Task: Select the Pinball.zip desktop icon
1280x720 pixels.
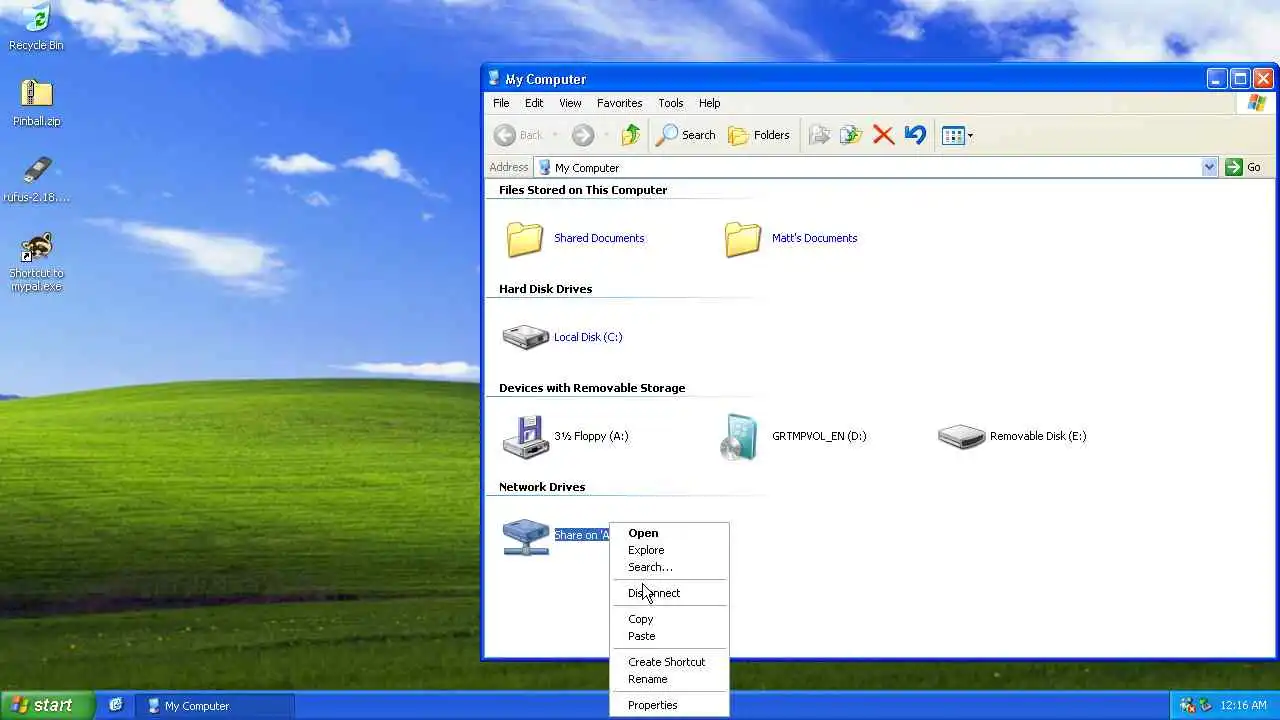Action: (x=36, y=103)
